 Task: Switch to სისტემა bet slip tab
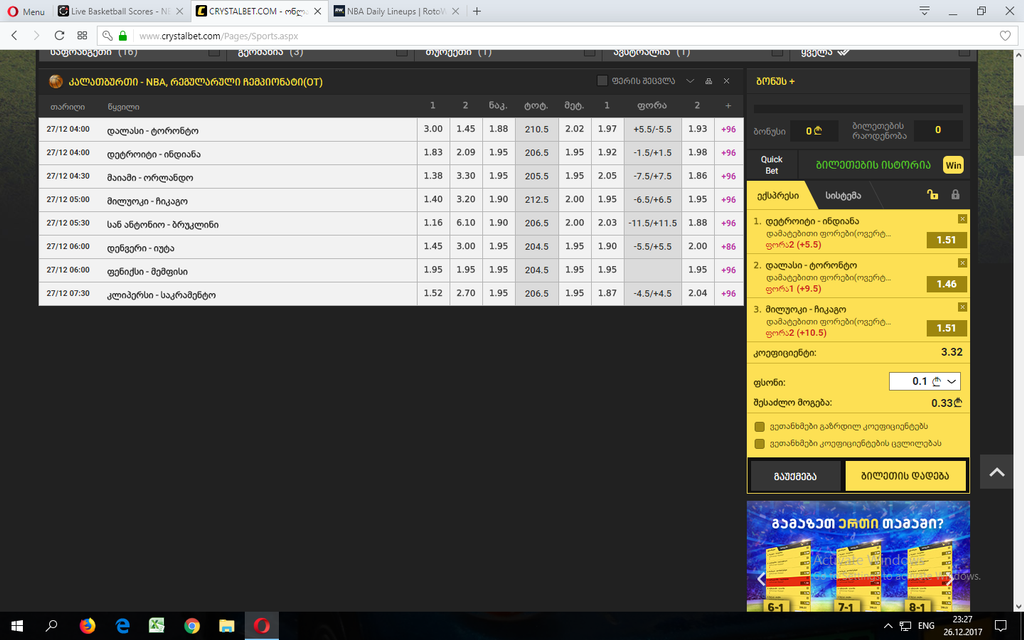coord(843,195)
